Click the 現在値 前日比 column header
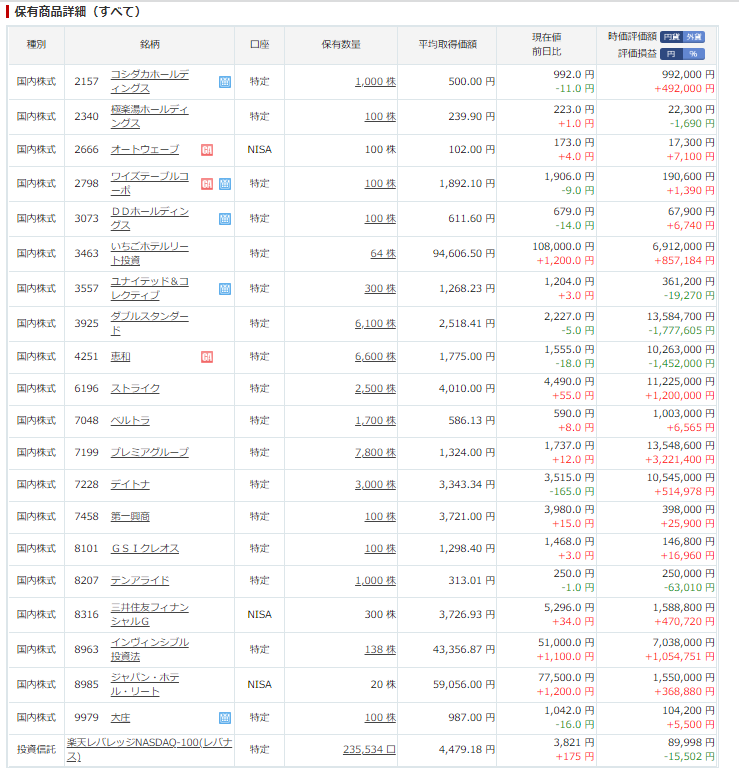739x773 pixels. tap(546, 44)
